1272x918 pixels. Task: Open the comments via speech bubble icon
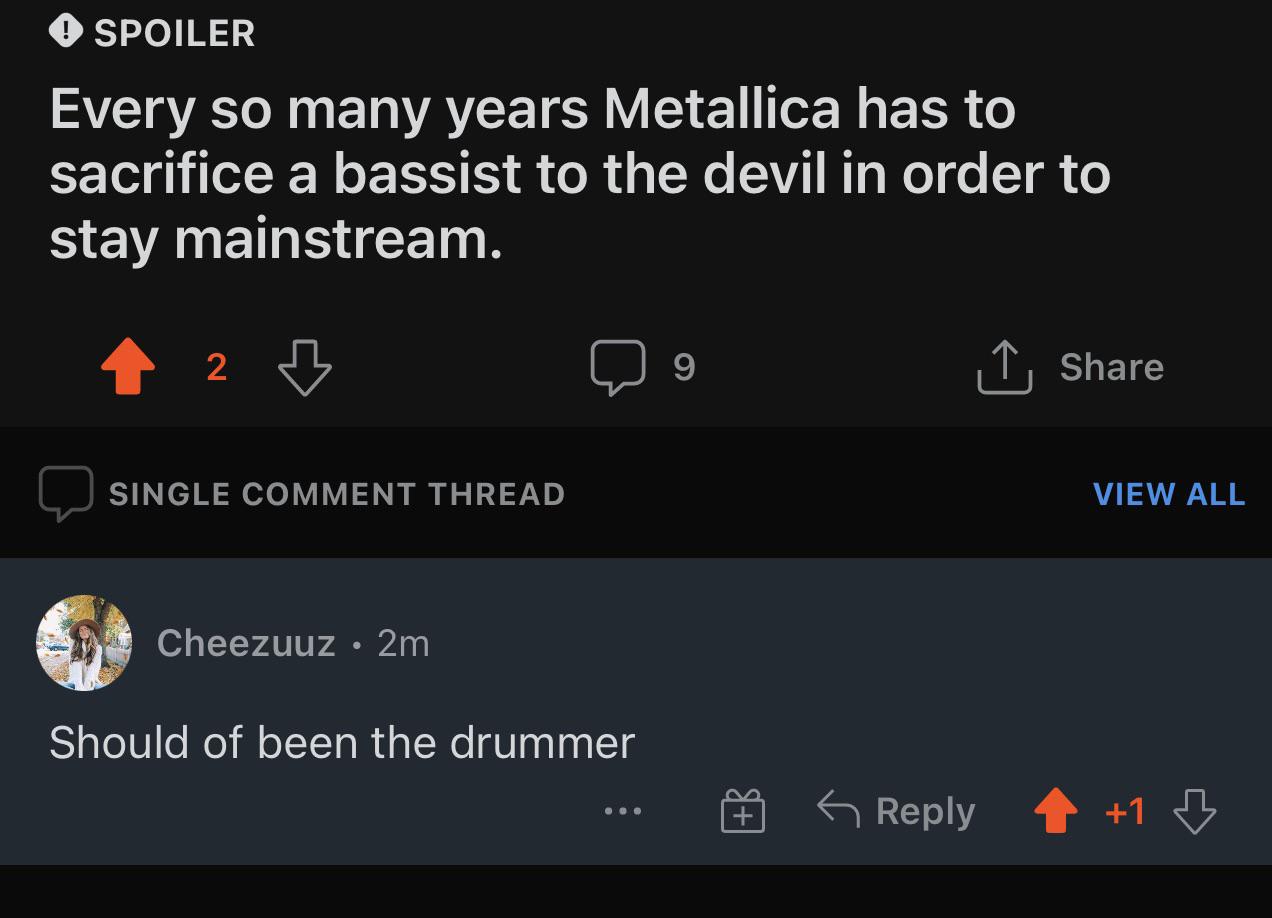click(617, 366)
